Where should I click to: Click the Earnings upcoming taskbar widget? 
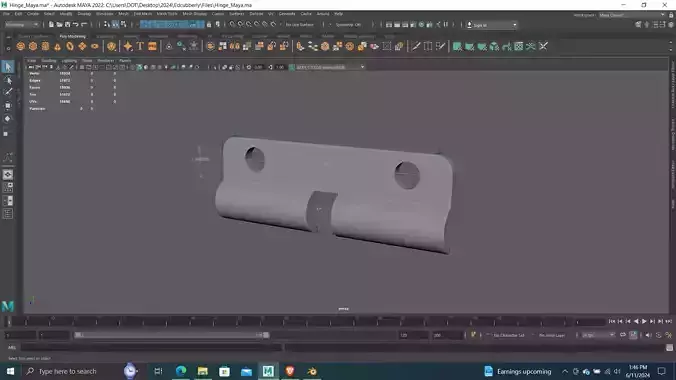tap(517, 371)
